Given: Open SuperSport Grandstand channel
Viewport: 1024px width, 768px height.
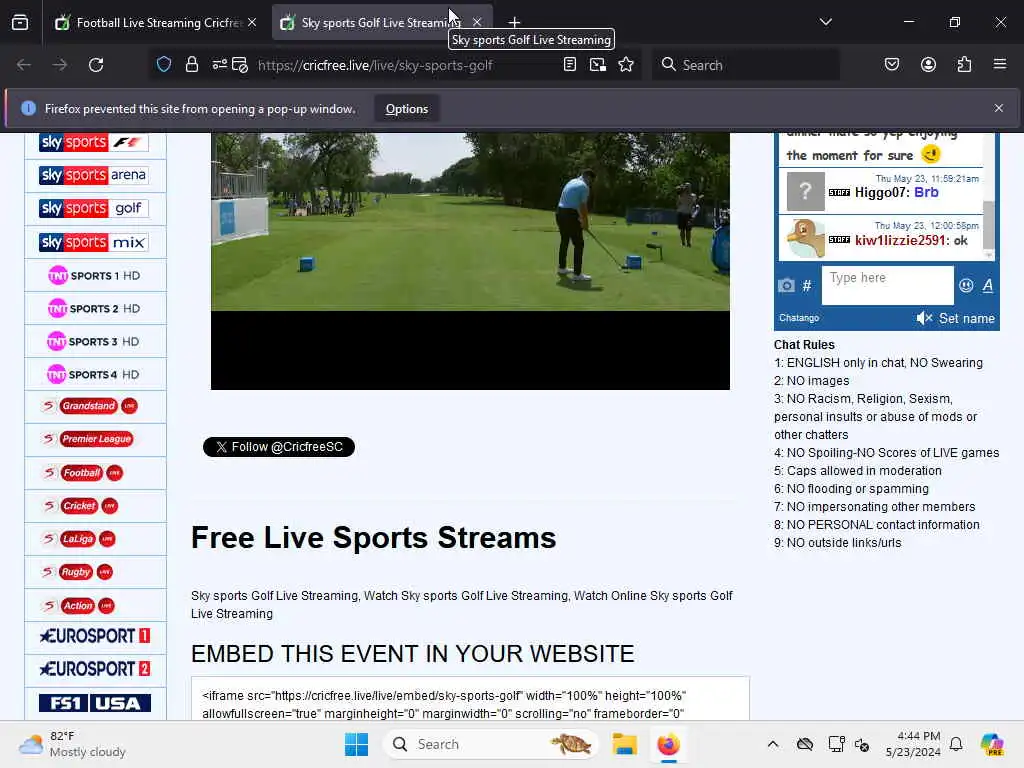Looking at the screenshot, I should (x=89, y=406).
